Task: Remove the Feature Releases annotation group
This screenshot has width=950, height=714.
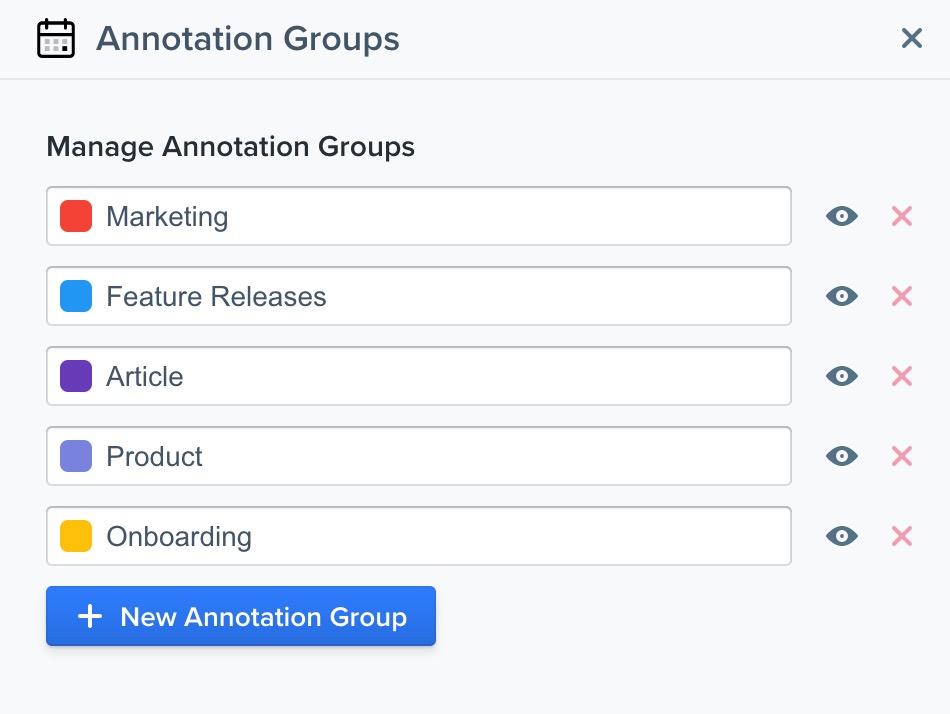Action: pos(901,296)
